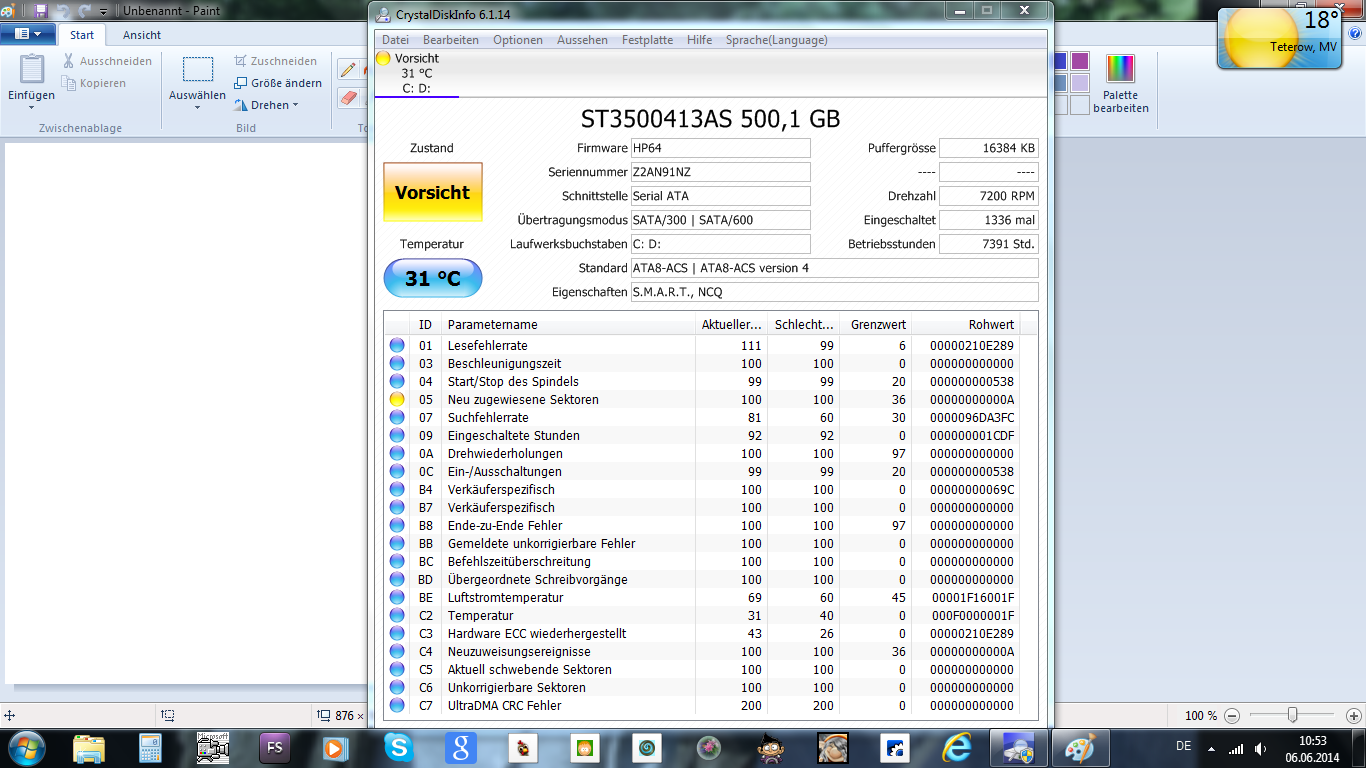Open the Datei menu in CrystalDiskInfo
This screenshot has width=1366, height=768.
pyautogui.click(x=395, y=40)
